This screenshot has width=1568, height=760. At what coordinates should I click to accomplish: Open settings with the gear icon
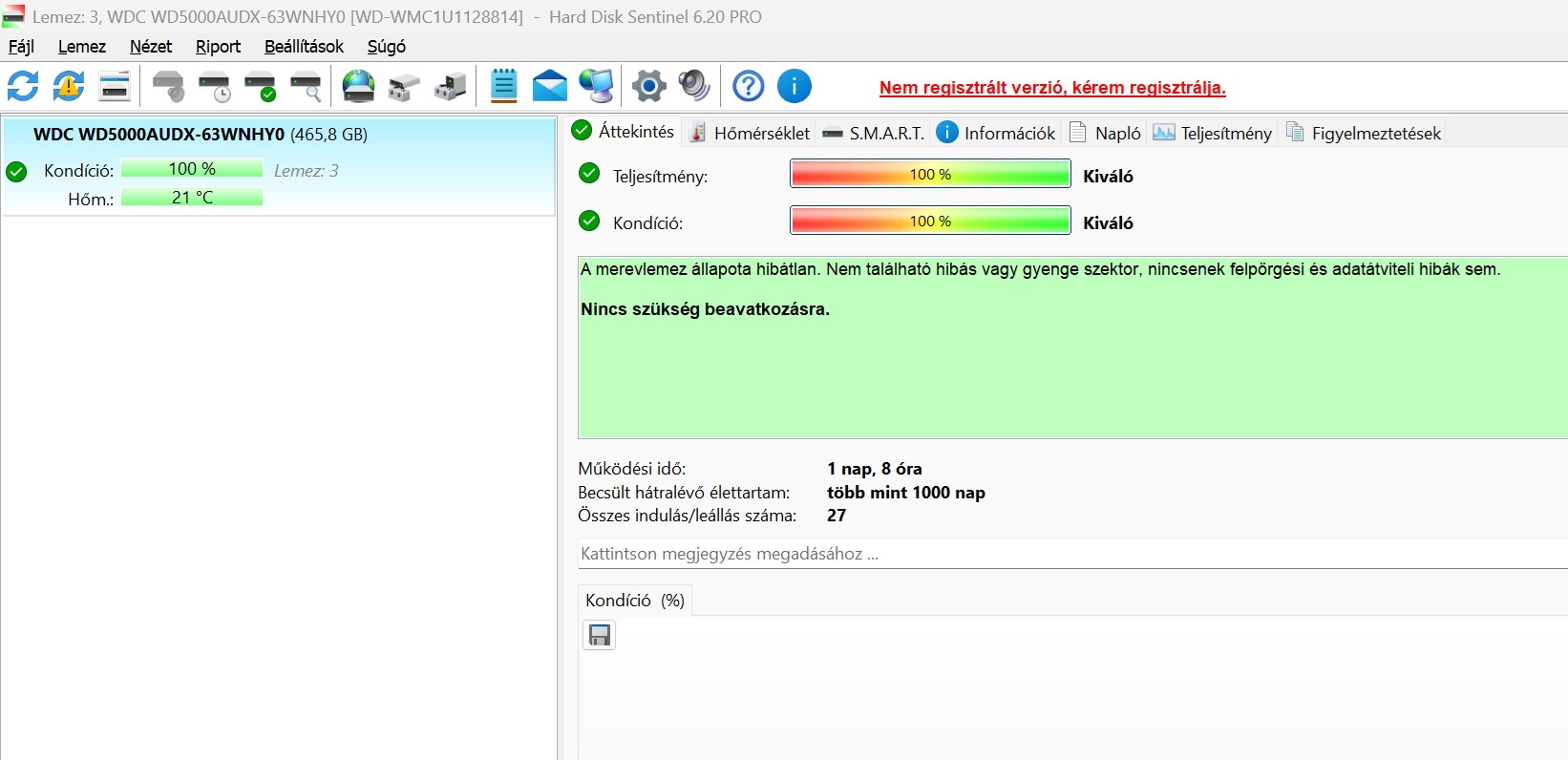(x=648, y=86)
